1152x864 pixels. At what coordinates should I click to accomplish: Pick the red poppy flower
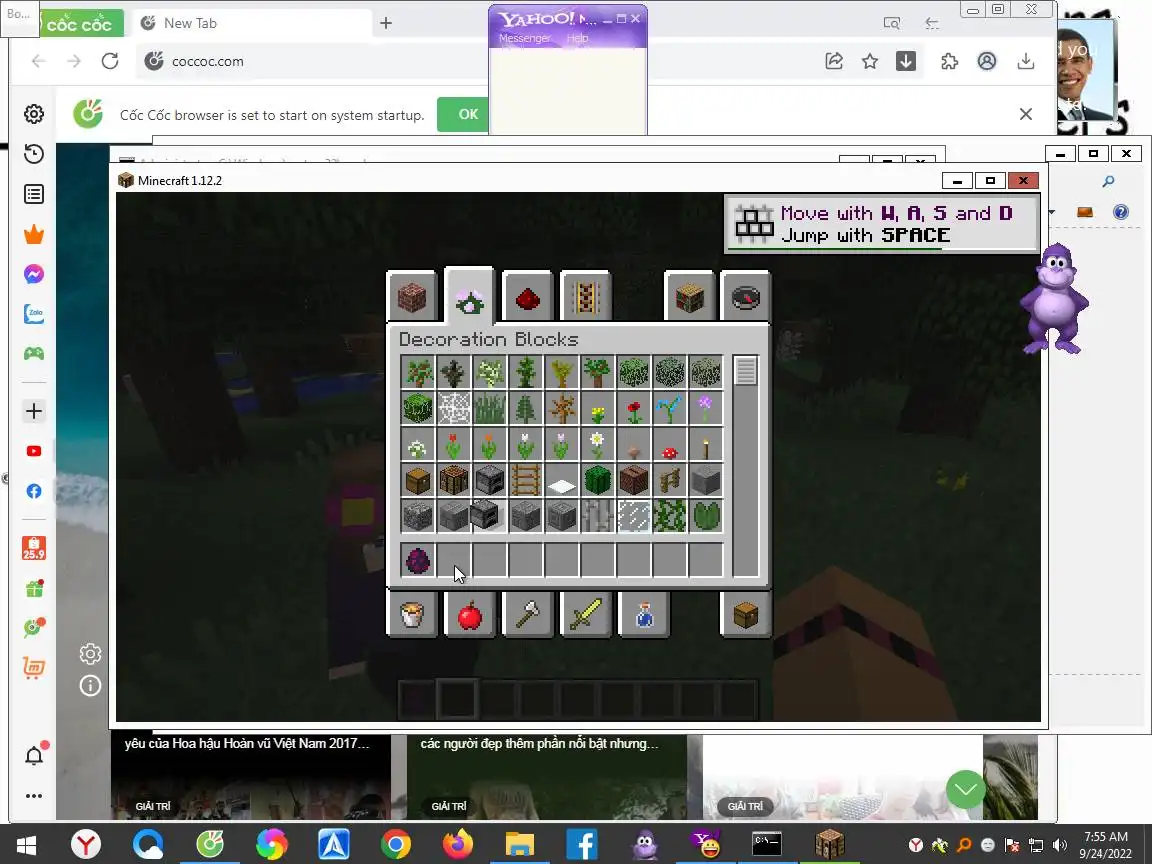tap(634, 408)
